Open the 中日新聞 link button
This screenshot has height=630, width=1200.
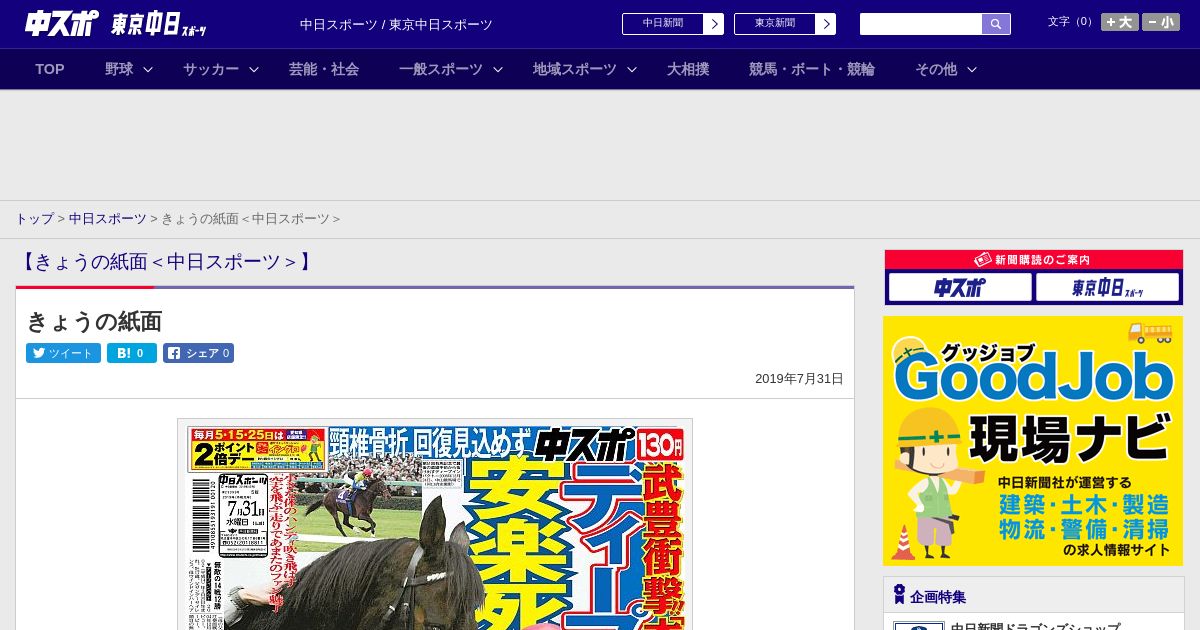point(663,24)
